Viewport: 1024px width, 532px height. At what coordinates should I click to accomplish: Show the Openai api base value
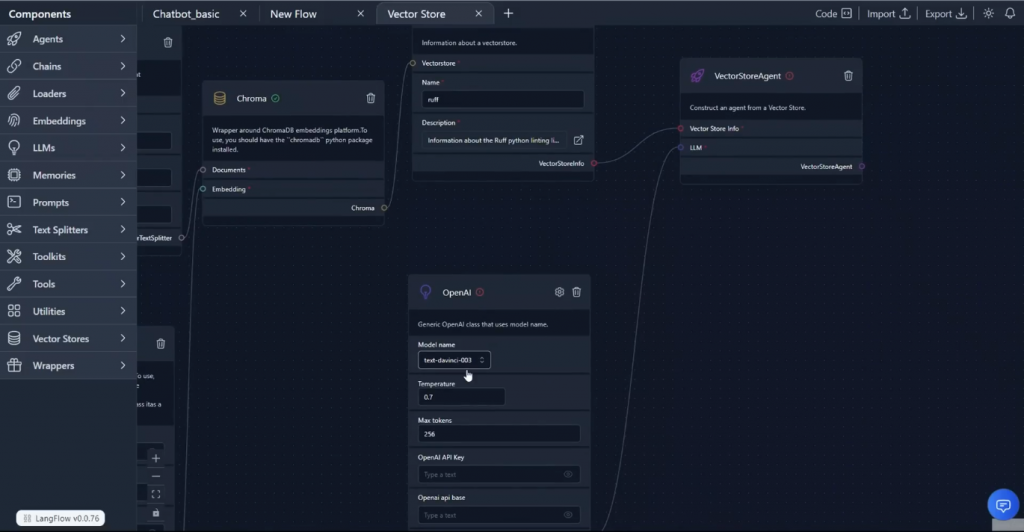click(x=568, y=515)
